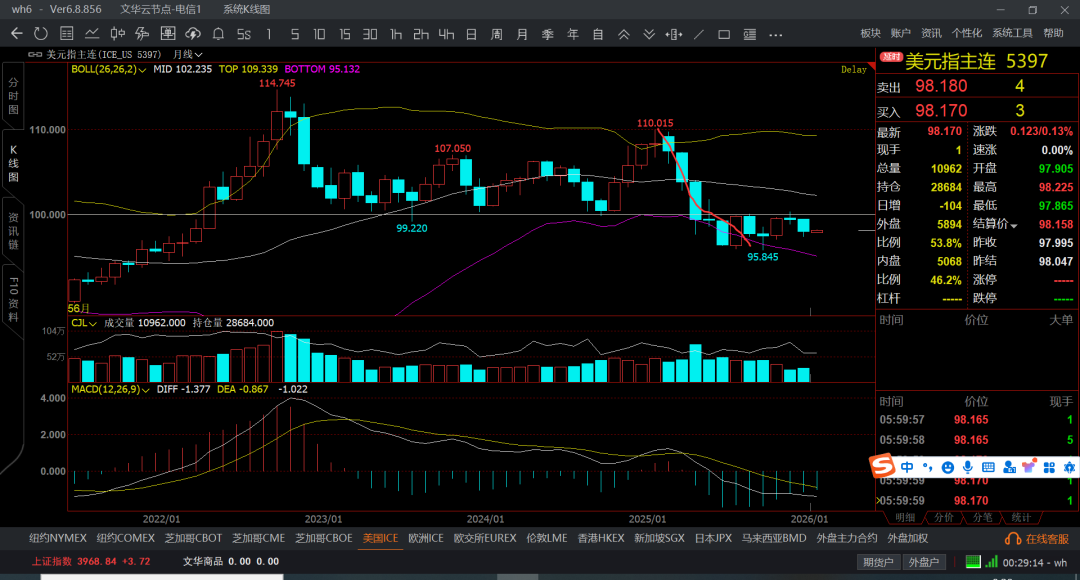
Task: Select the 伦敦LME exchange tab
Action: tap(547, 538)
